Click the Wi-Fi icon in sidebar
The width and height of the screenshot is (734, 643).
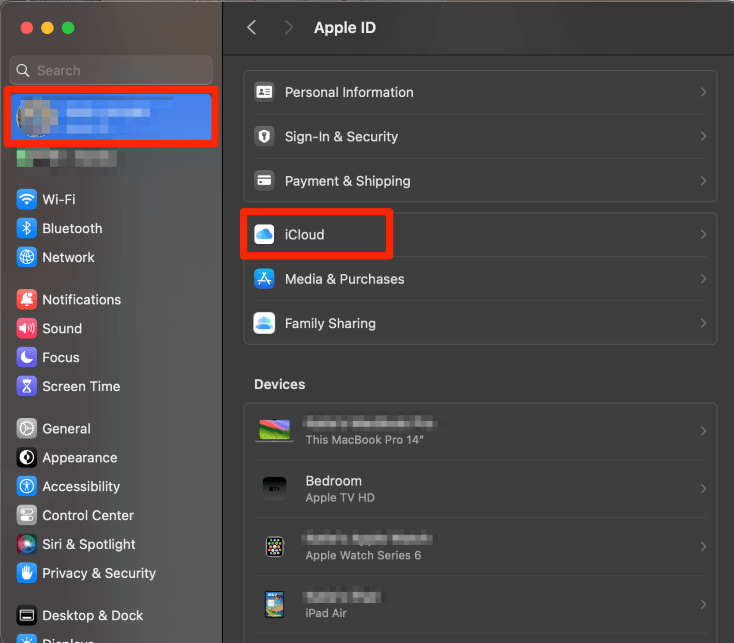point(27,200)
